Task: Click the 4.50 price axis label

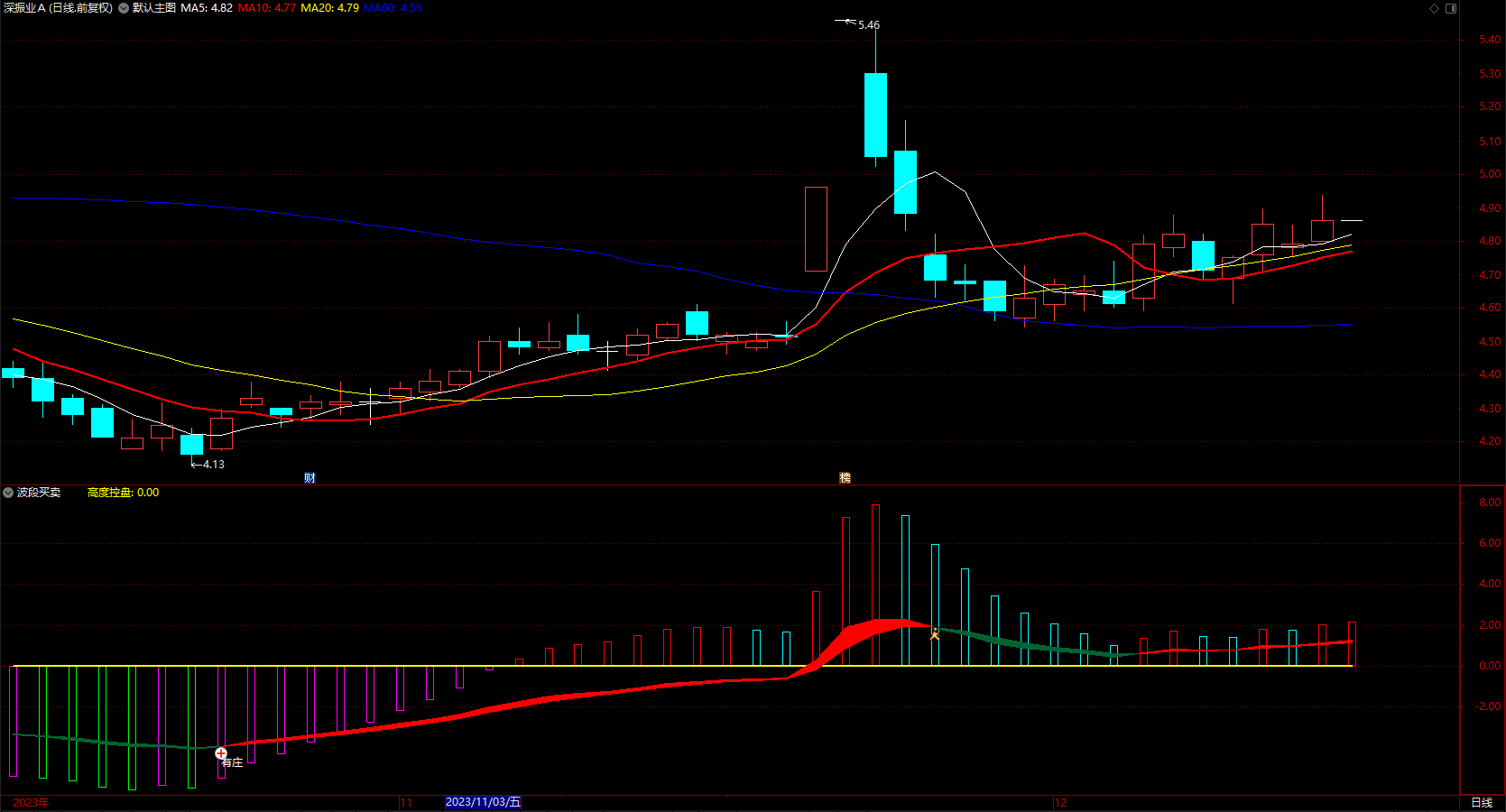Action: (x=1490, y=342)
